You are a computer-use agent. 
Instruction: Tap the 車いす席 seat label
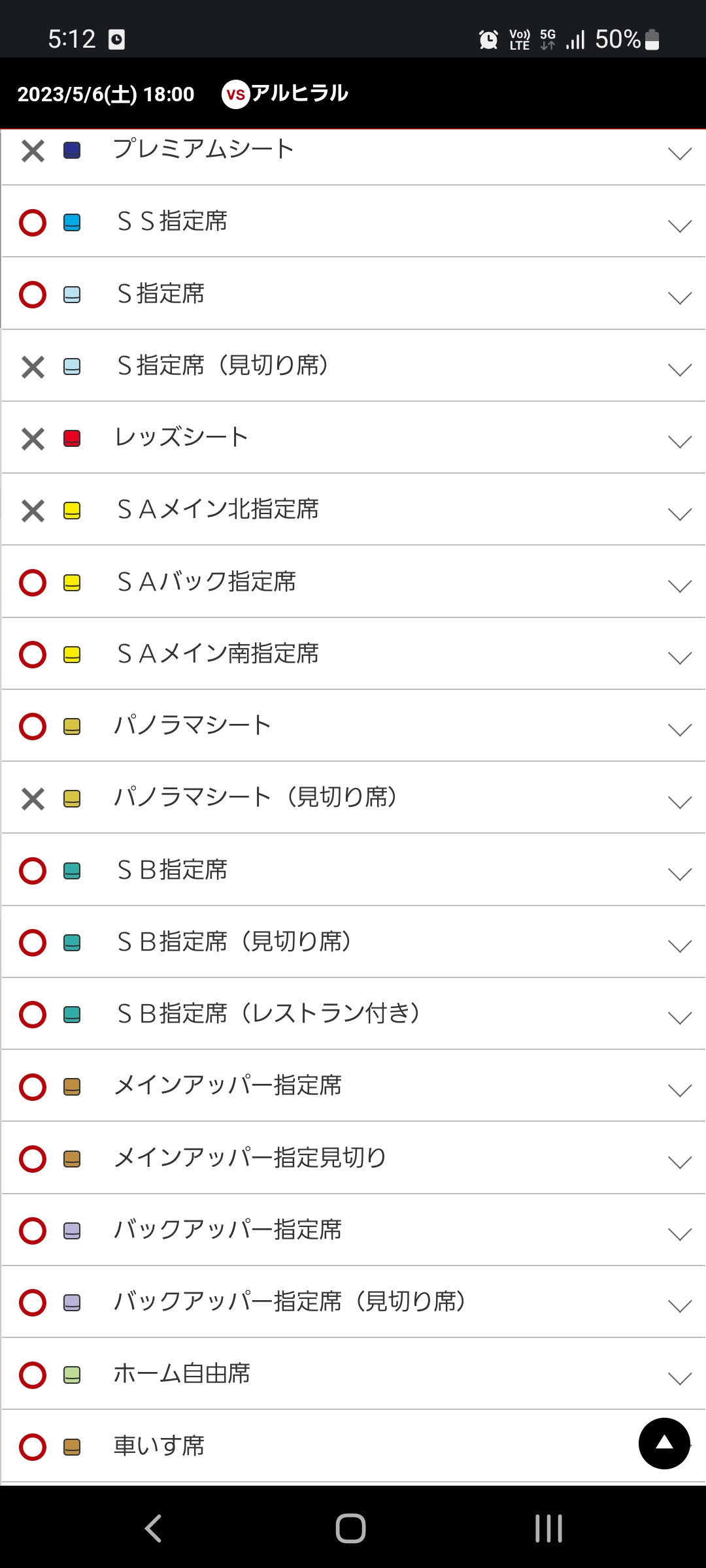coord(159,1446)
